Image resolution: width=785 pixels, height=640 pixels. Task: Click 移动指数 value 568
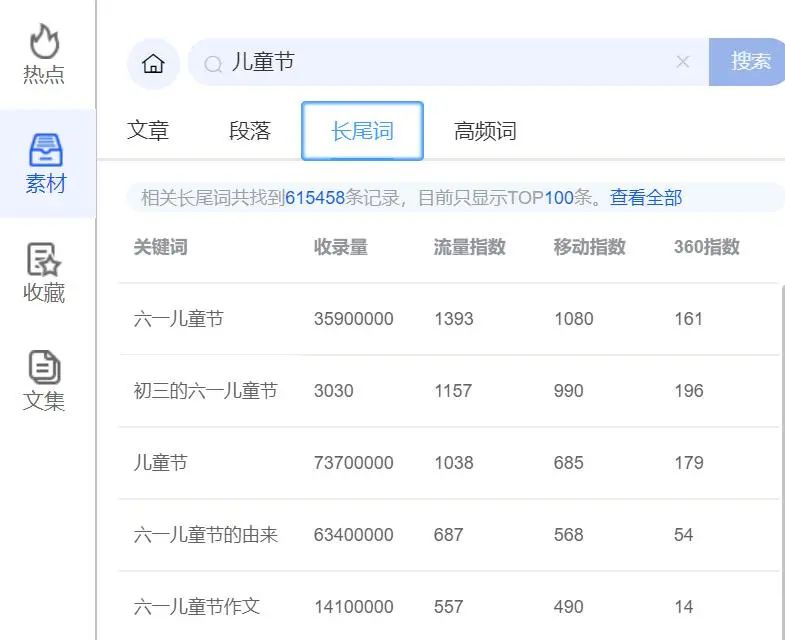coord(568,535)
